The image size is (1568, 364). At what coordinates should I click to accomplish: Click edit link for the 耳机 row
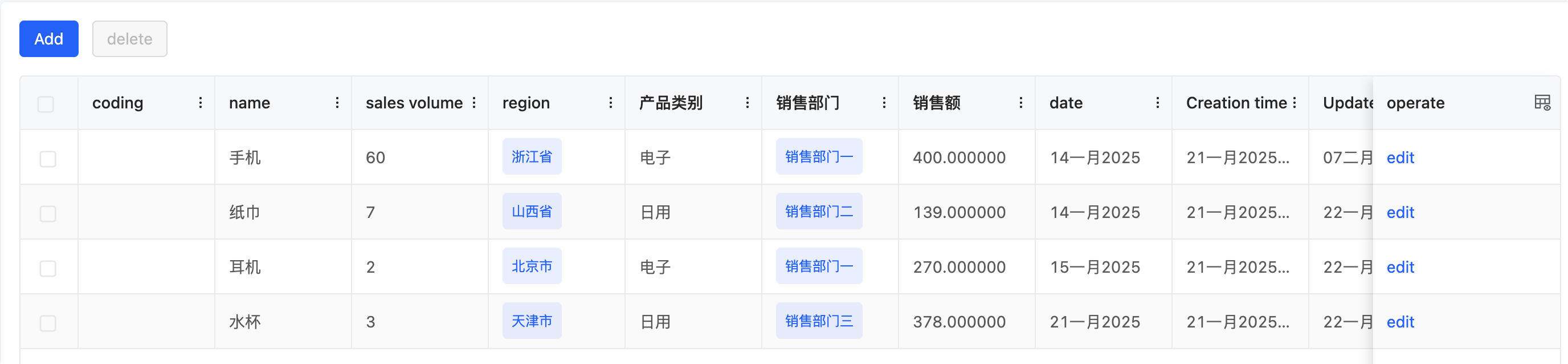(1400, 267)
